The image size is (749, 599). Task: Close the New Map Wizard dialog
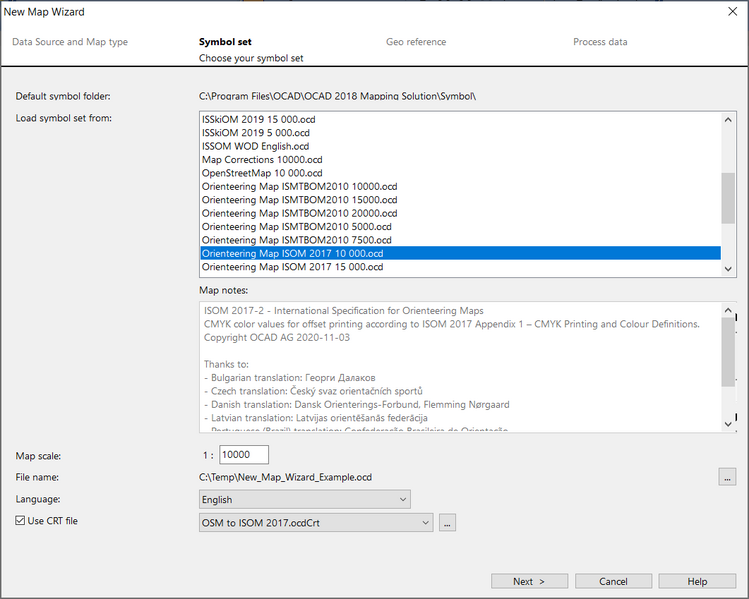(732, 11)
